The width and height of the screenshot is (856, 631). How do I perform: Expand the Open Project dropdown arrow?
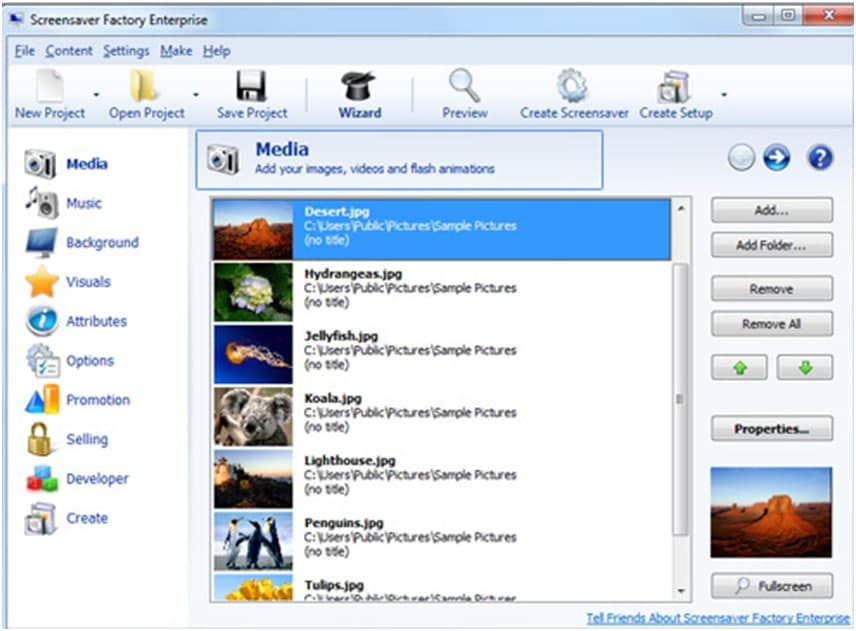[196, 95]
